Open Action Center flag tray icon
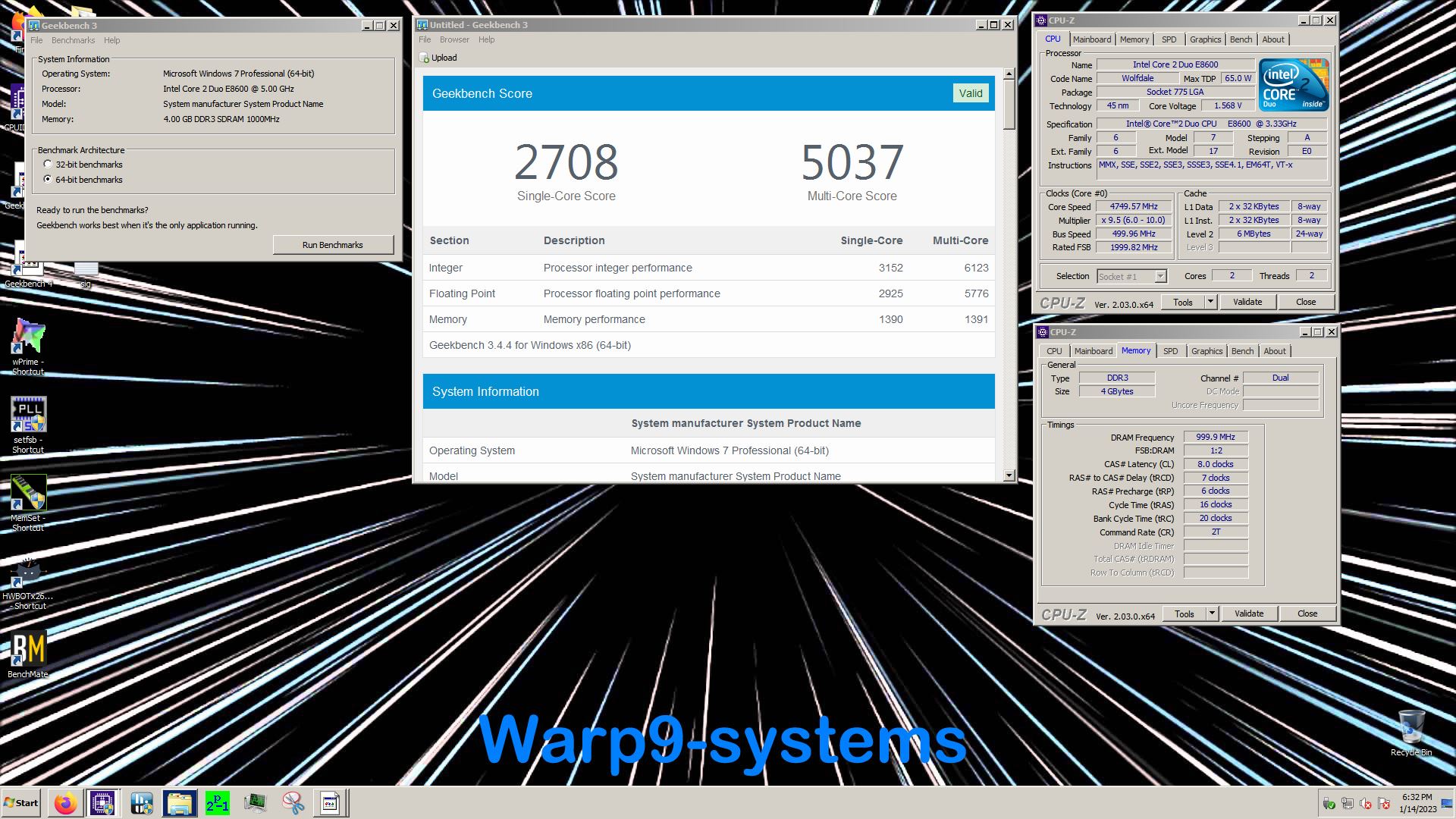The width and height of the screenshot is (1456, 819). [x=1385, y=804]
